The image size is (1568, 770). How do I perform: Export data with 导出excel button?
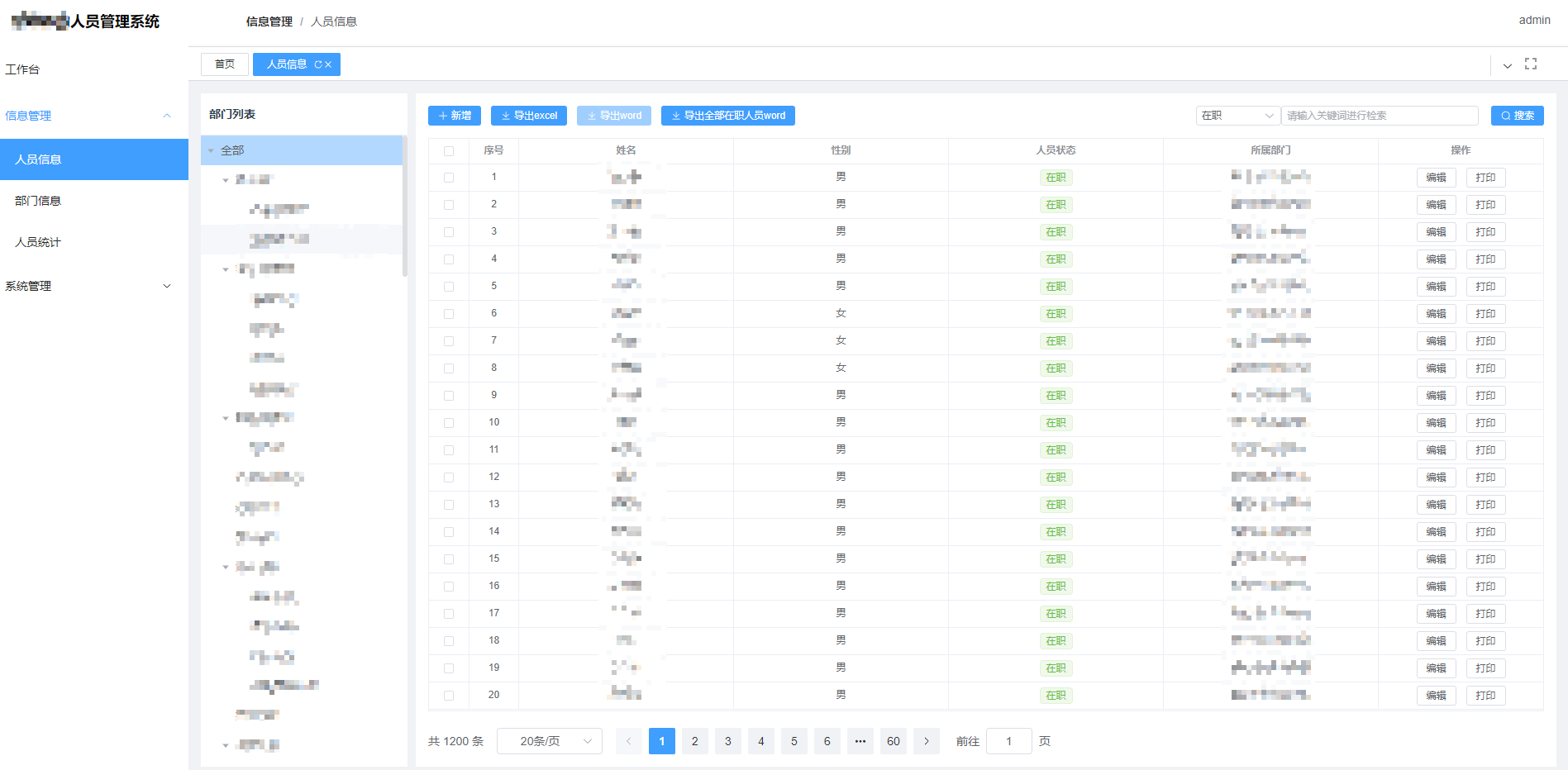tap(529, 116)
